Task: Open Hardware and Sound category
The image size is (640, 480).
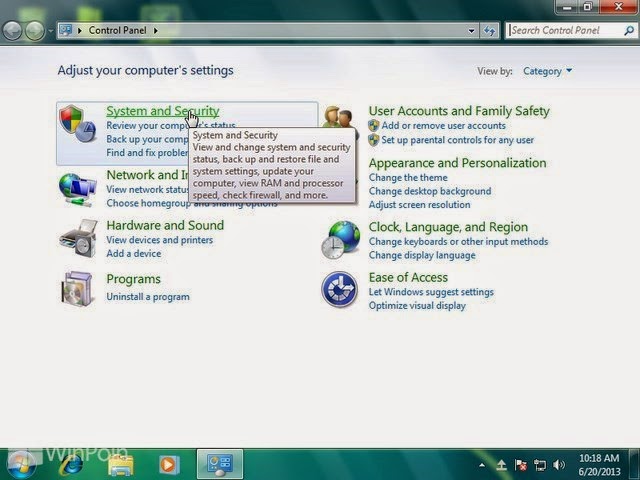Action: pos(165,225)
